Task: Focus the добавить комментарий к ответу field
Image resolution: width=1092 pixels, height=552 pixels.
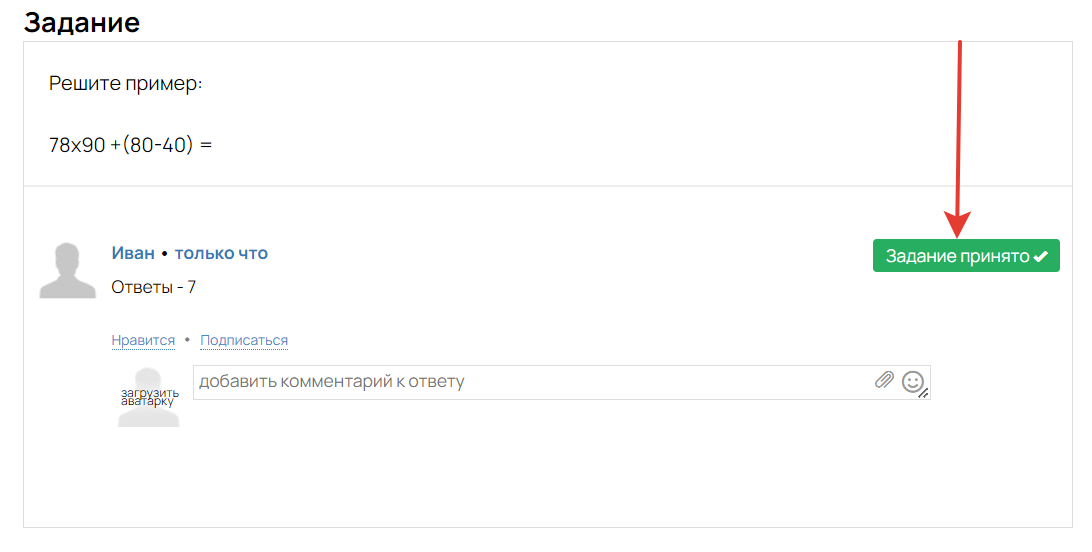Action: click(x=561, y=382)
